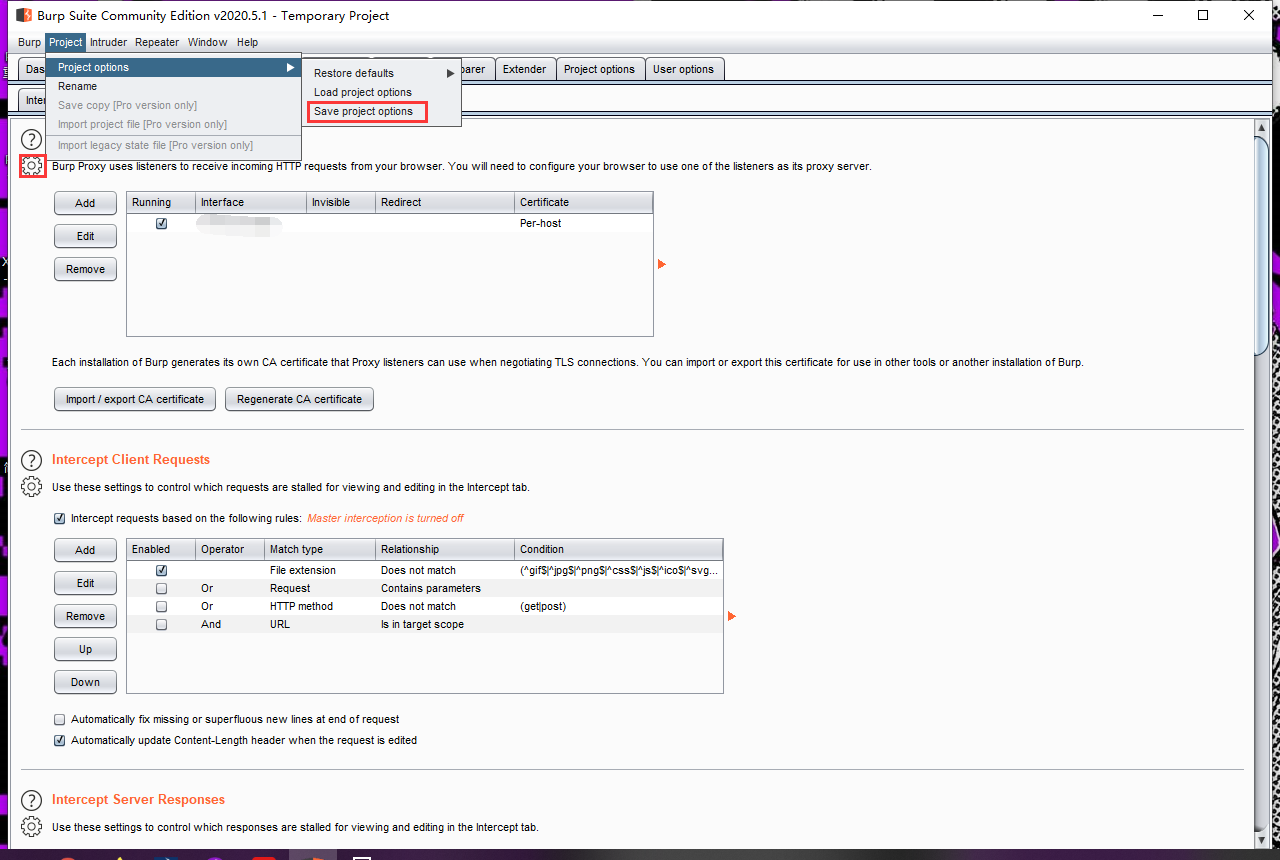The width and height of the screenshot is (1280, 860).
Task: Click the Up button for intercept rules
Action: [x=85, y=649]
